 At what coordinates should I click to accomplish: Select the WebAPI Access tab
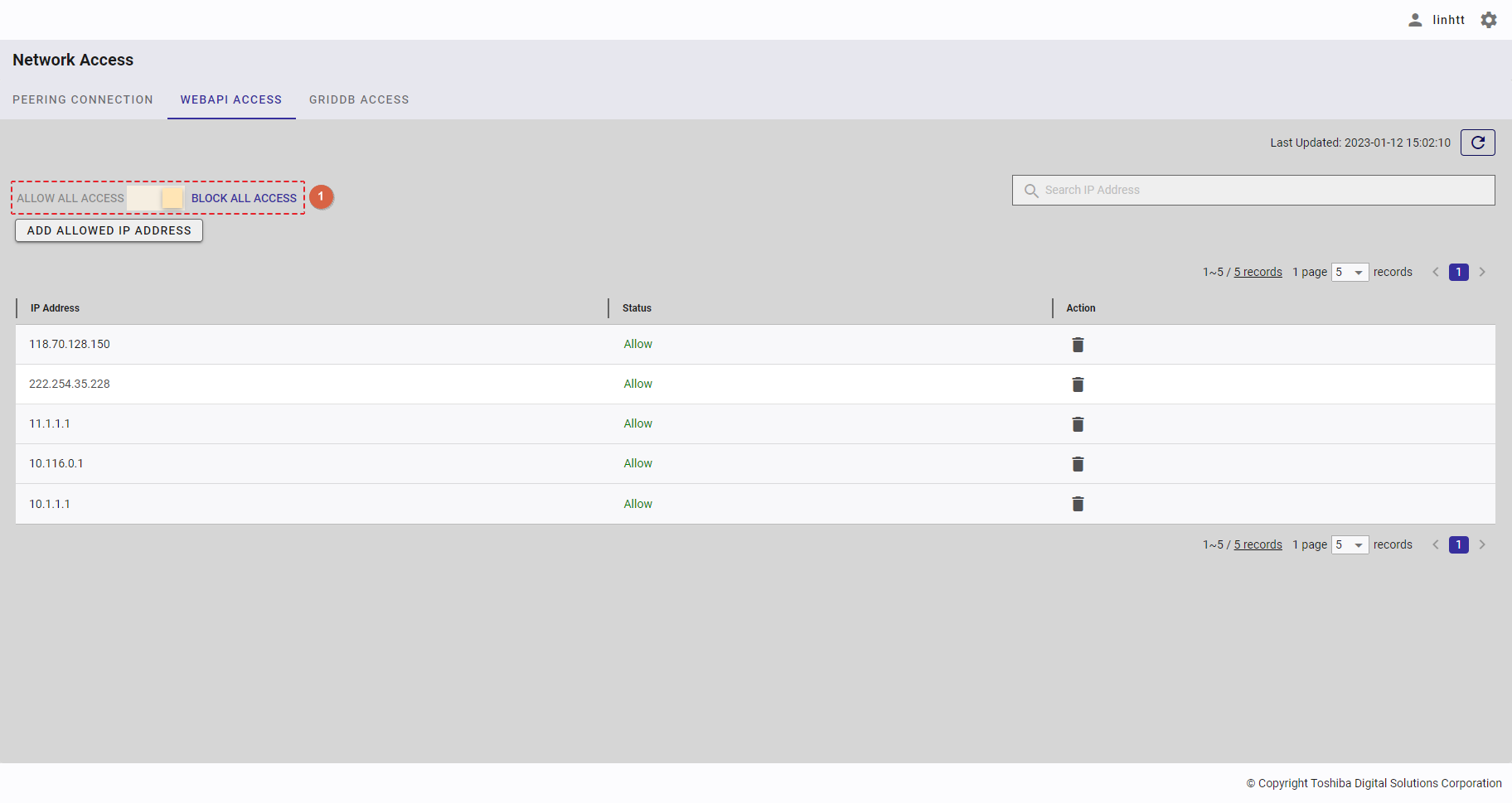(x=231, y=99)
